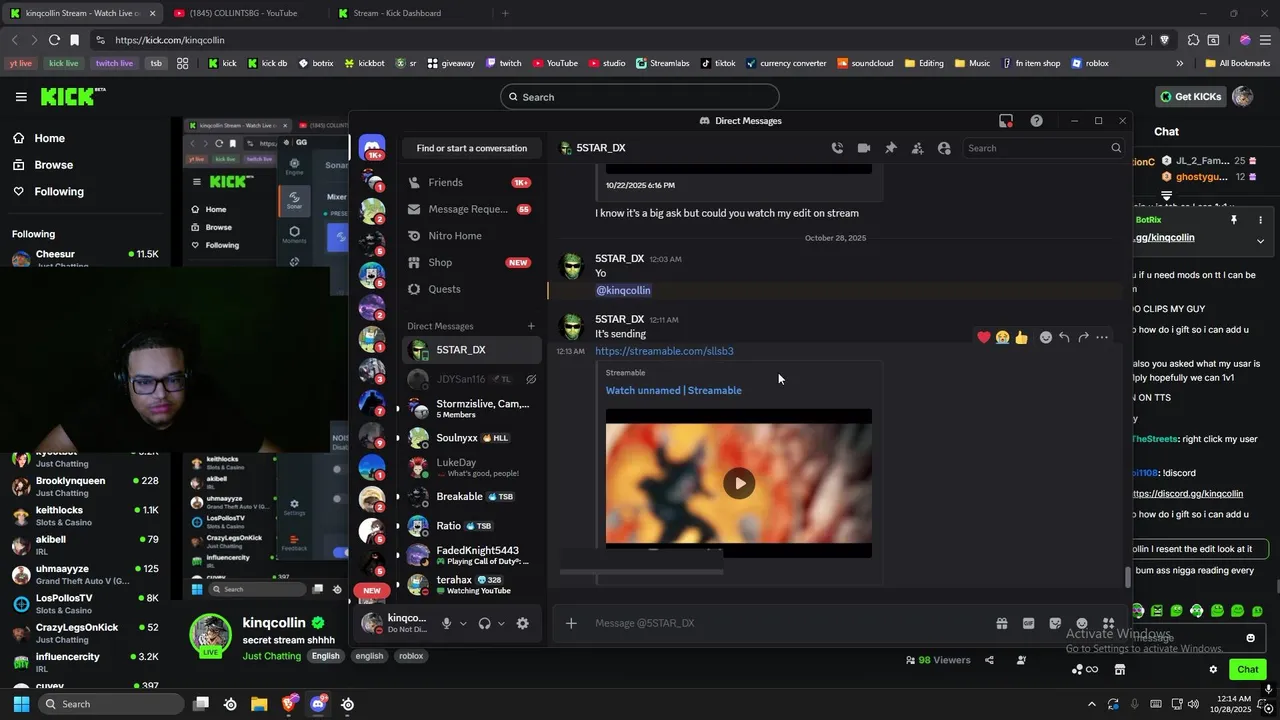Open the sticker picker in Discord
Image resolution: width=1280 pixels, height=720 pixels.
point(1055,623)
